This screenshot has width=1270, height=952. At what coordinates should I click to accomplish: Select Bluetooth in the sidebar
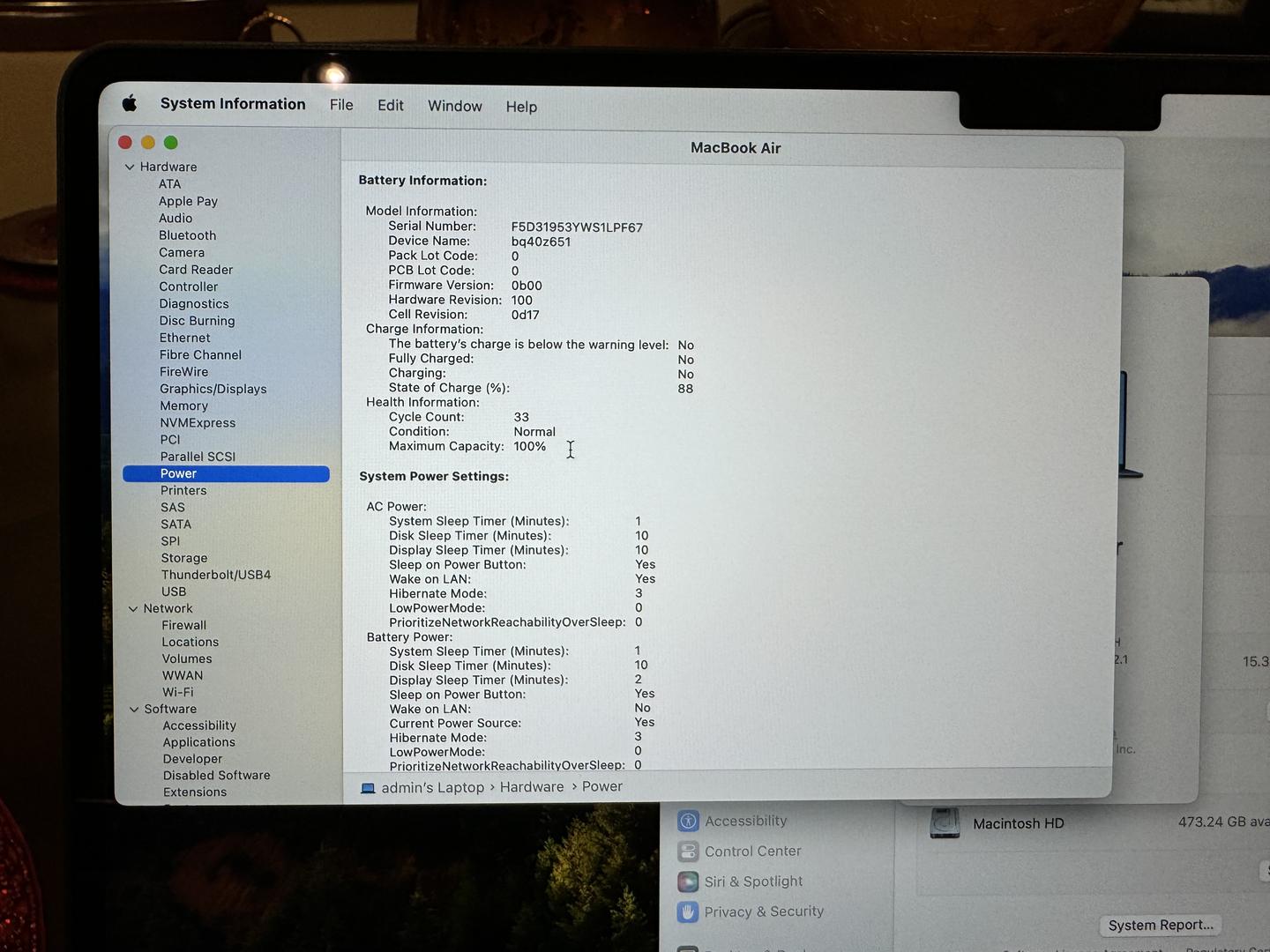(x=187, y=235)
